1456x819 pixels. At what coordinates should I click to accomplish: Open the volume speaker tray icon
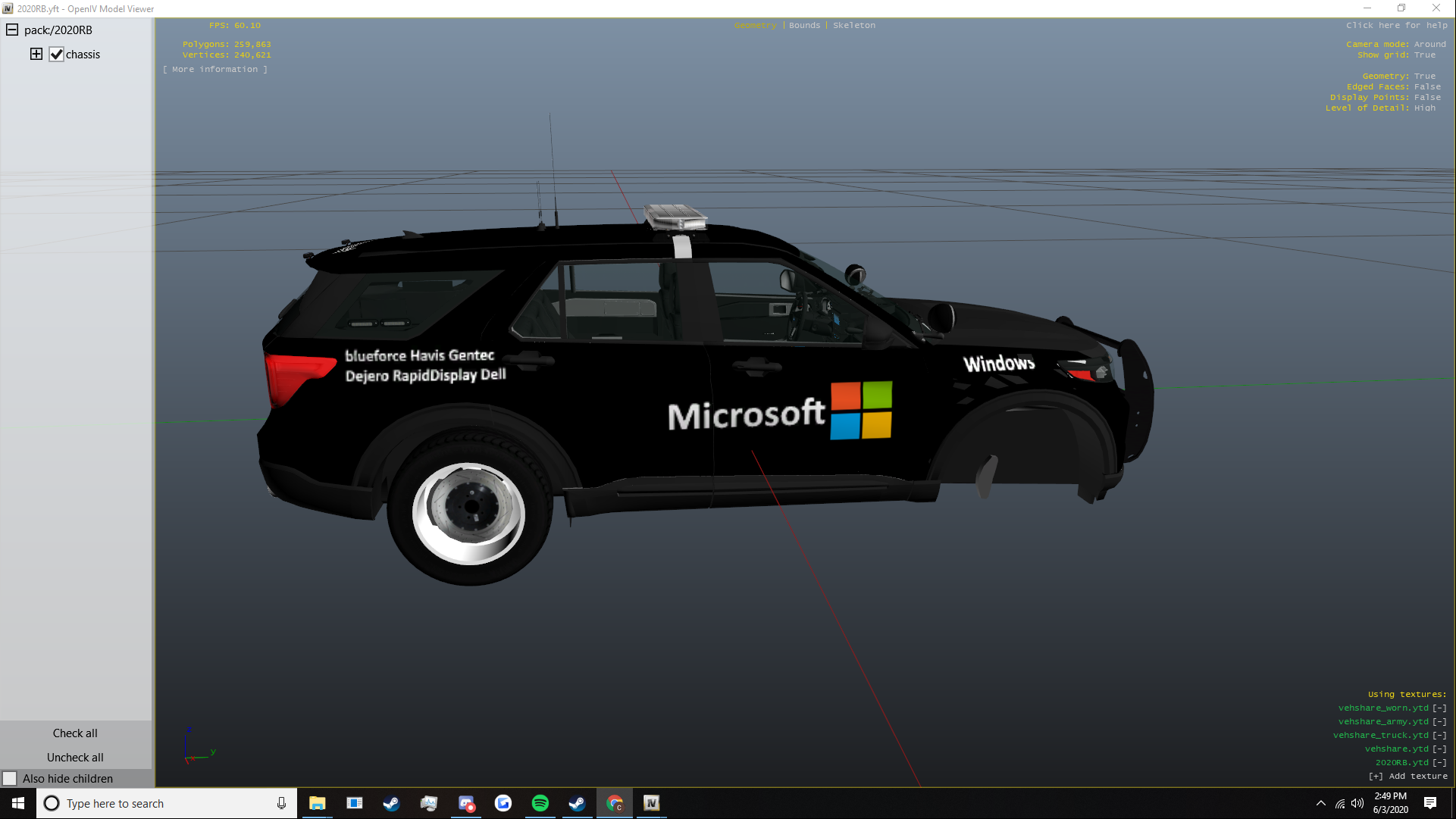pos(1357,803)
